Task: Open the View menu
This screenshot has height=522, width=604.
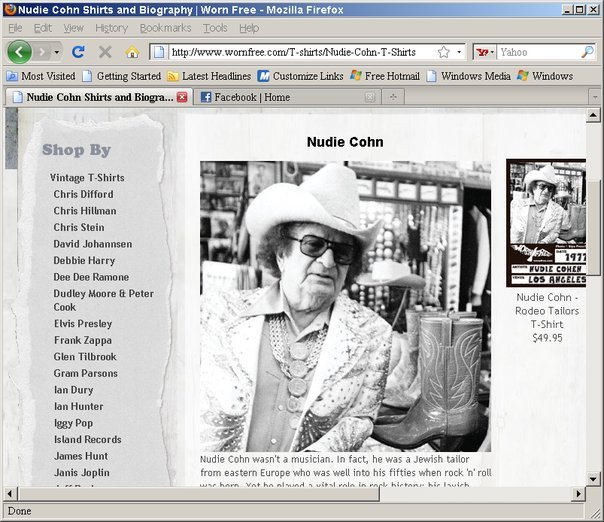Action: tap(73, 28)
